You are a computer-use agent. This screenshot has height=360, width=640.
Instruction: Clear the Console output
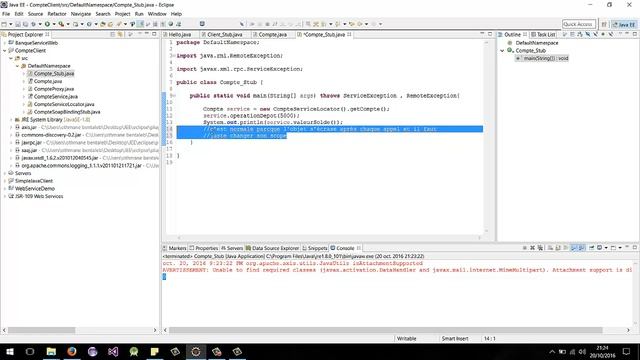click(x=550, y=248)
